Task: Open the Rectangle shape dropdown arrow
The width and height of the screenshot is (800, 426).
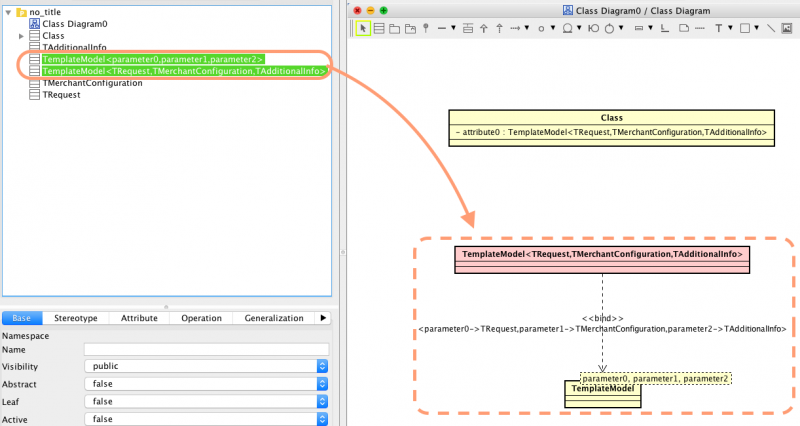Action: tap(757, 28)
